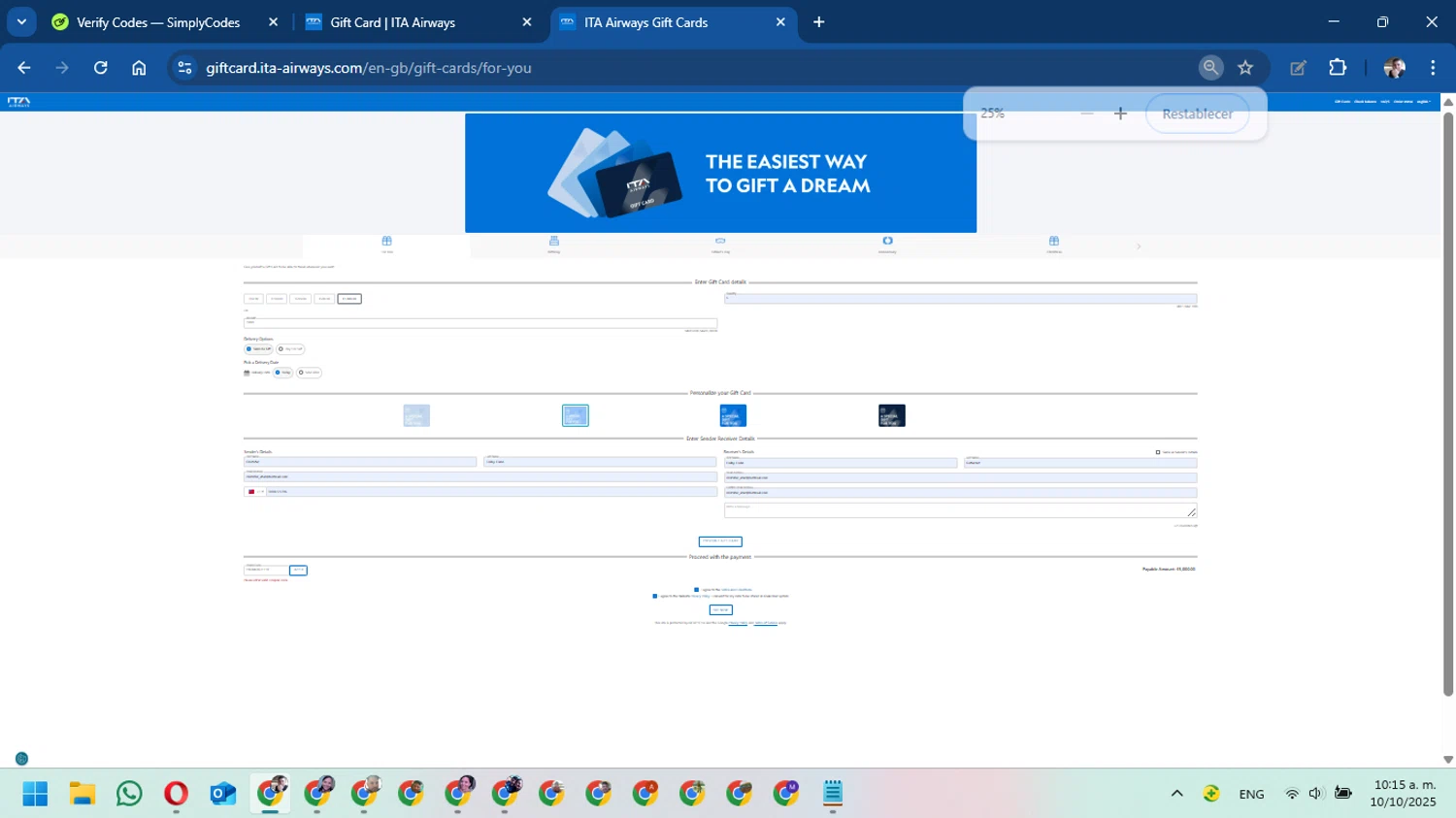
Task: Click Restablecer to reset zoom
Action: [x=1197, y=114]
